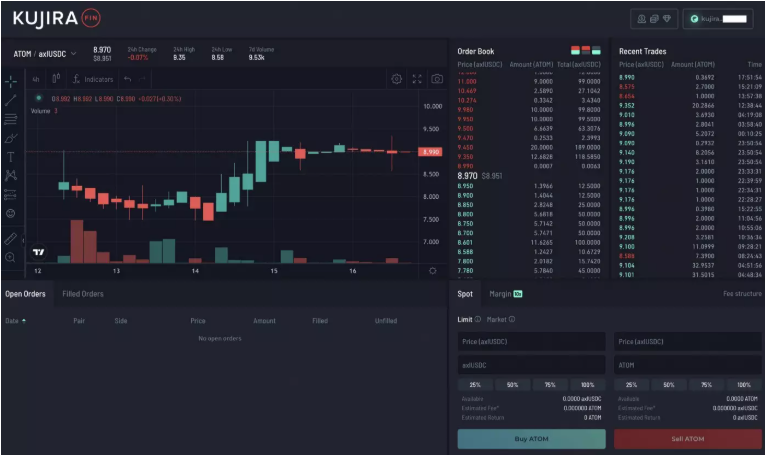
Task: Set sell amount to 50%
Action: (669, 385)
